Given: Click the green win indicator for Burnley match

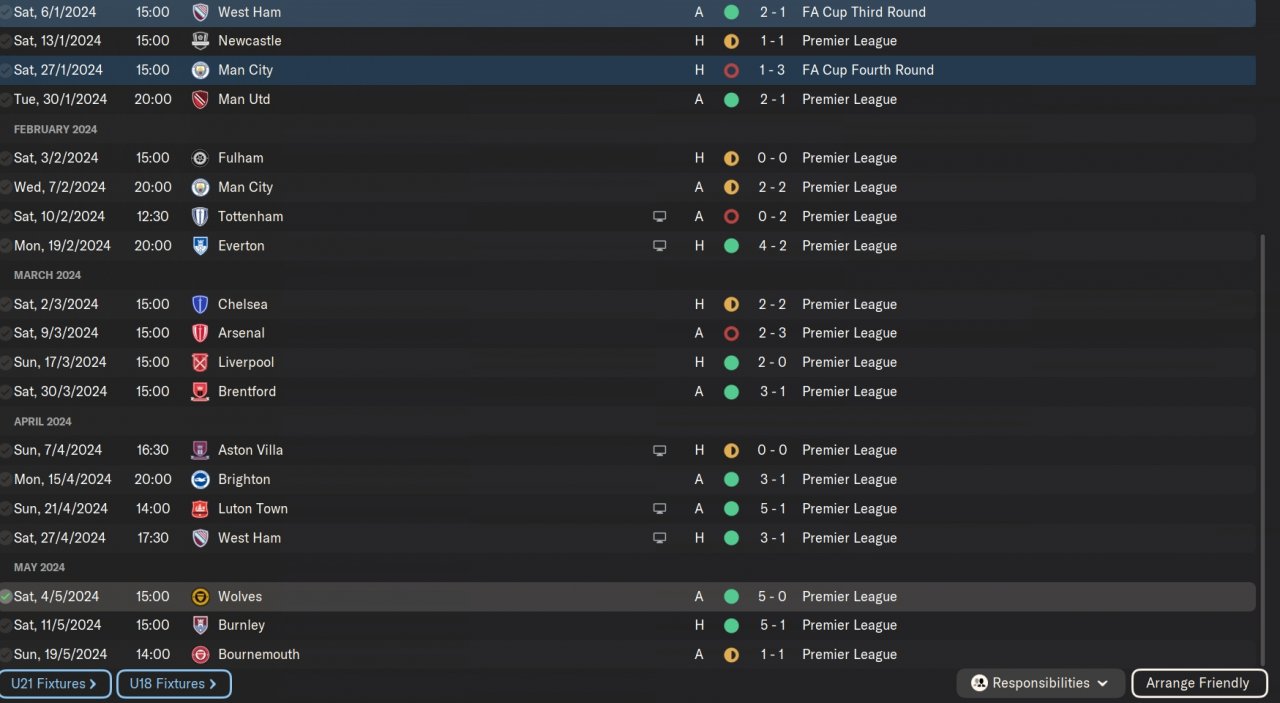Looking at the screenshot, I should coord(731,626).
